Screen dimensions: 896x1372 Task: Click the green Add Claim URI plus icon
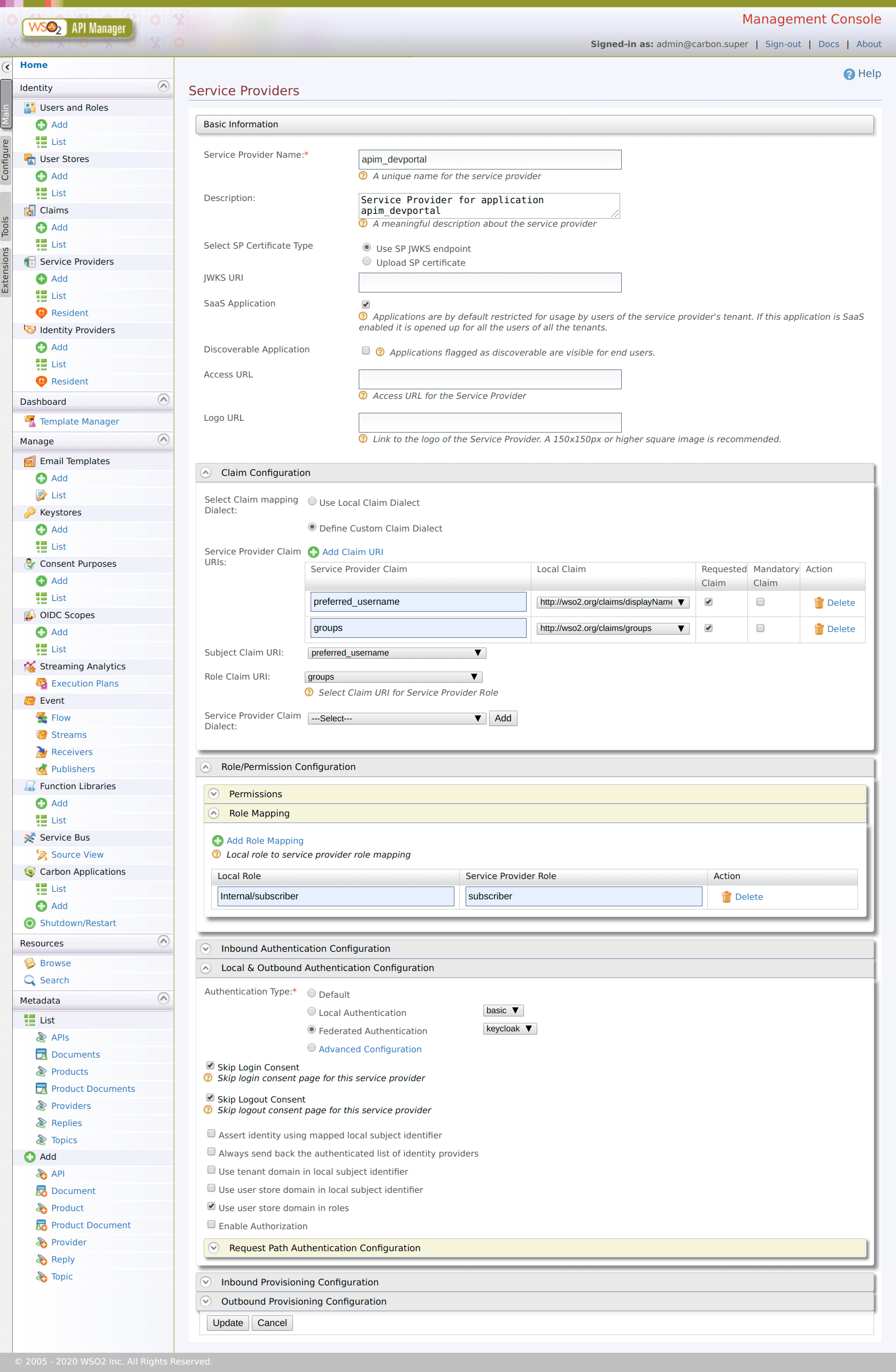(x=313, y=552)
